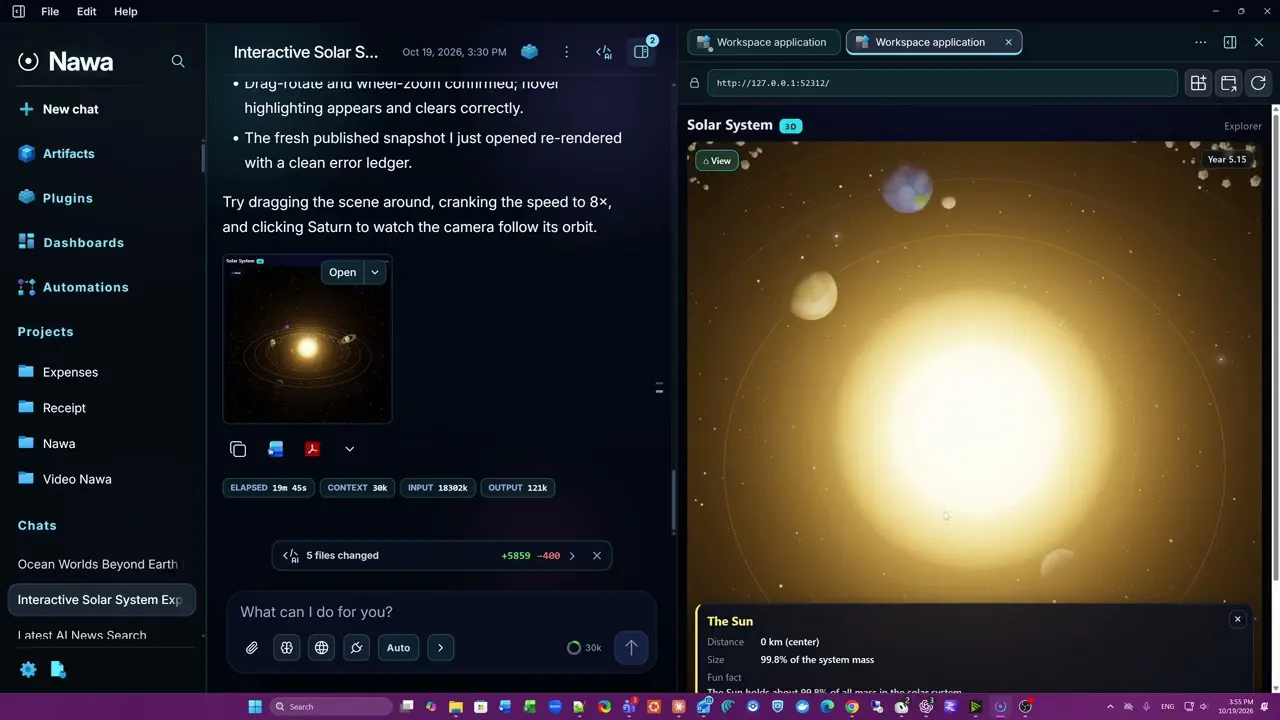The width and height of the screenshot is (1280, 720).
Task: Export the response as a Word document
Action: (x=276, y=449)
